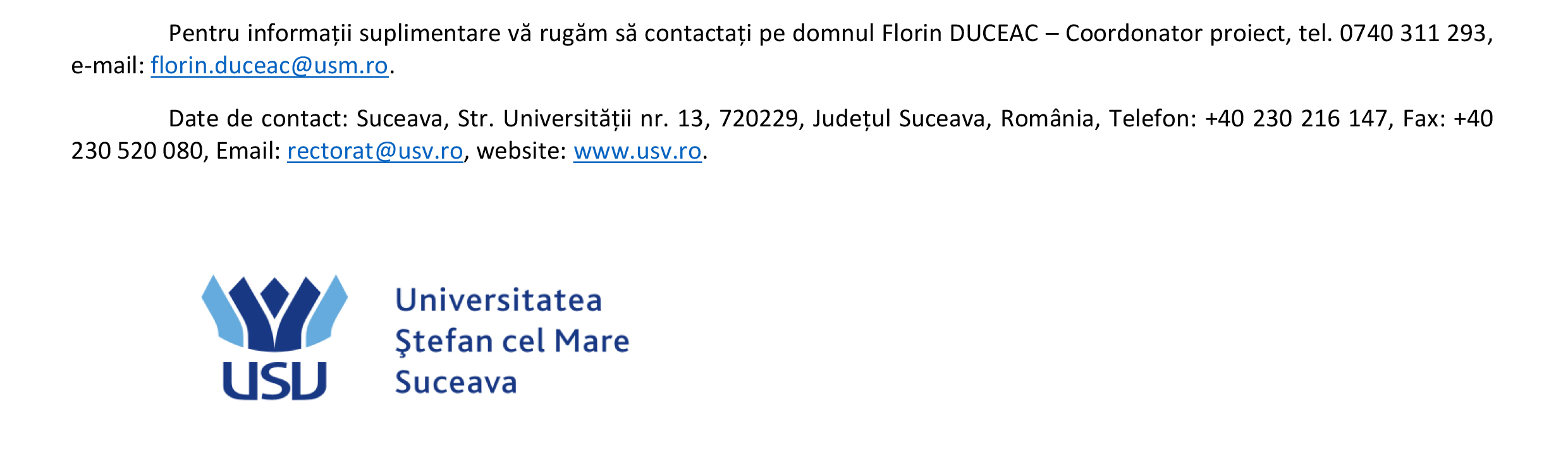Viewport: 1568px width, 450px height.
Task: Click the Telefon number +40 230 216 147
Action: pos(1295,119)
